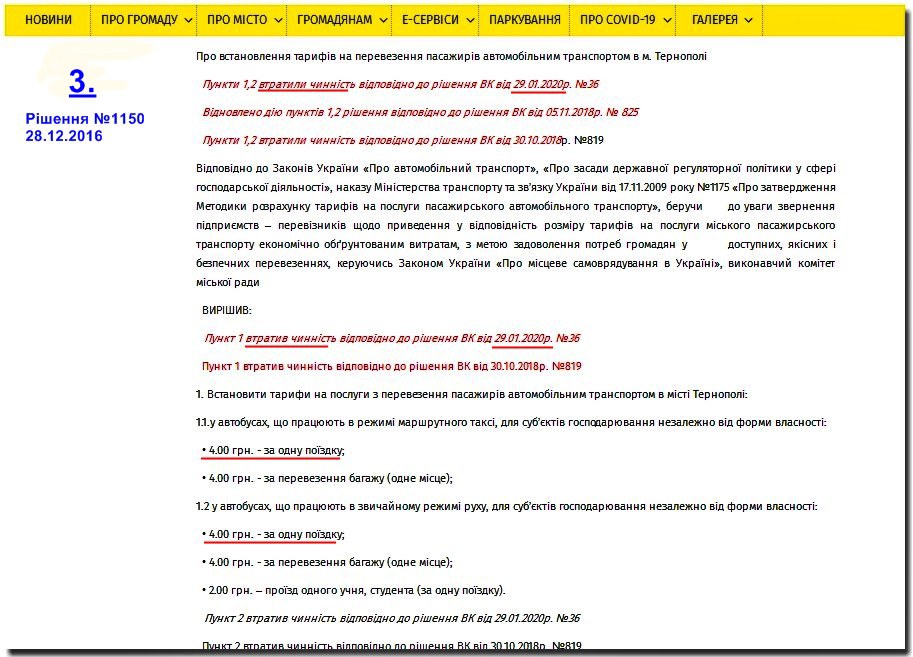Click the note "Відновлено дію пунктів 1,2"
This screenshot has width=913, height=657.
click(420, 112)
